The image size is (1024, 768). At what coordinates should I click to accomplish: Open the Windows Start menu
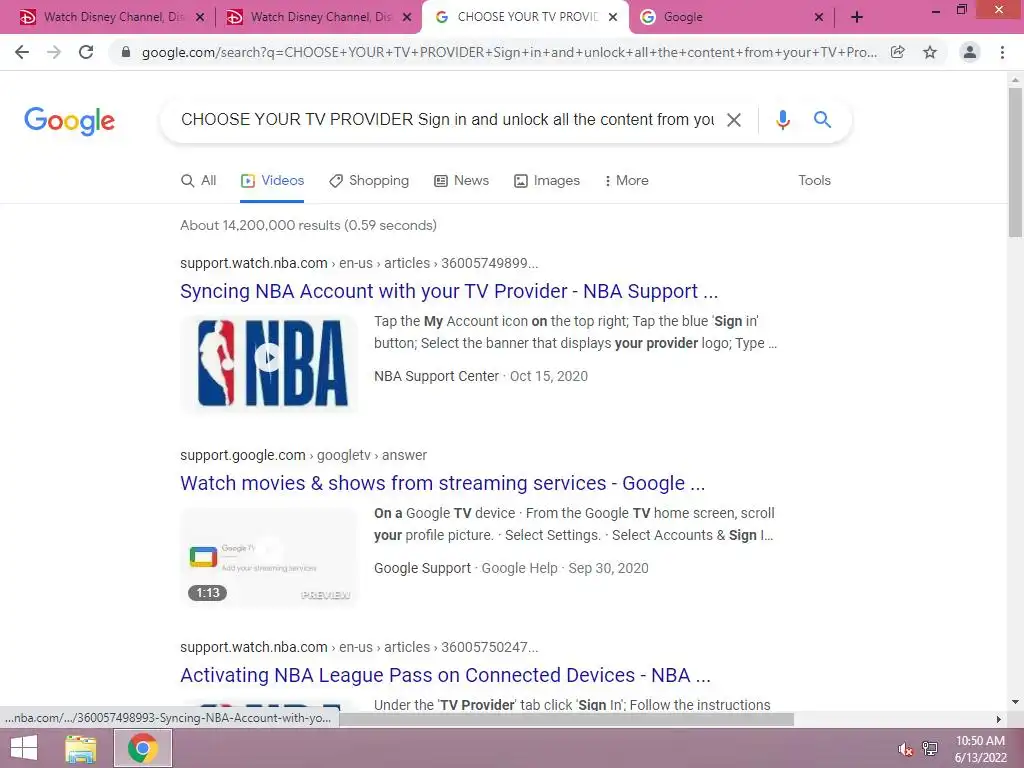click(x=24, y=748)
